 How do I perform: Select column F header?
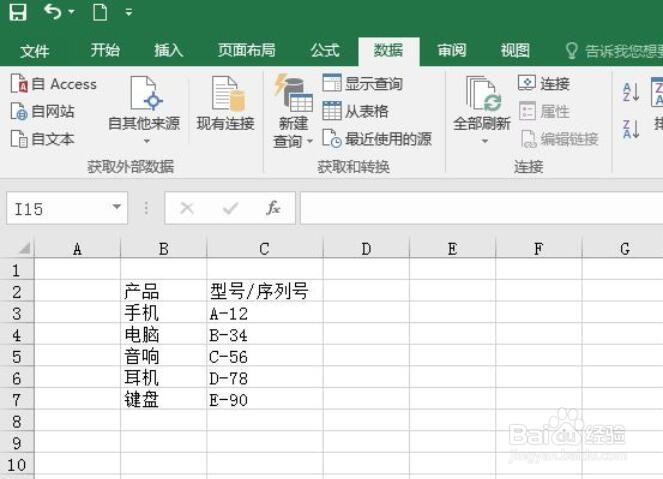(539, 249)
